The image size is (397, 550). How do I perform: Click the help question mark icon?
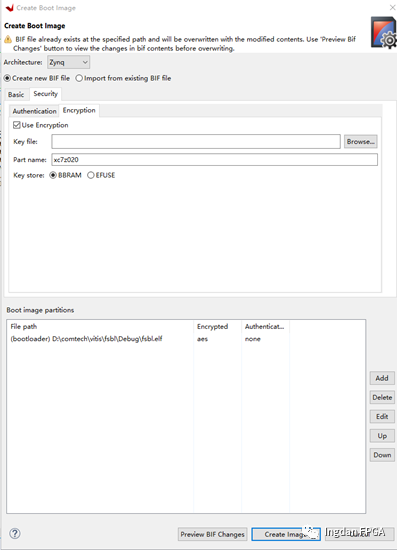[x=15, y=534]
